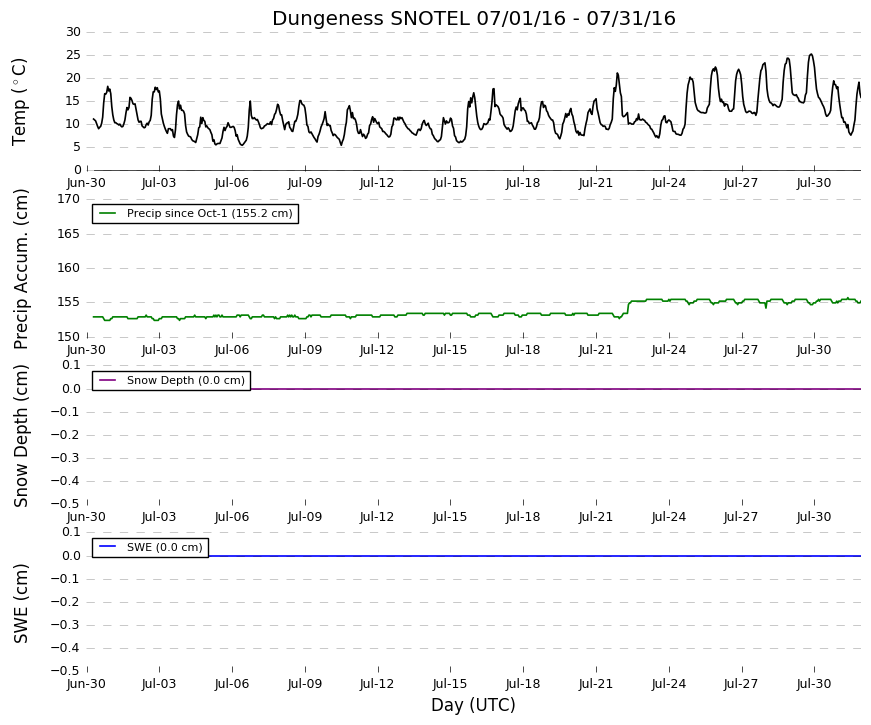The image size is (871, 725).
Task: Click the Day (UTC) x-axis label
Action: coord(473,705)
